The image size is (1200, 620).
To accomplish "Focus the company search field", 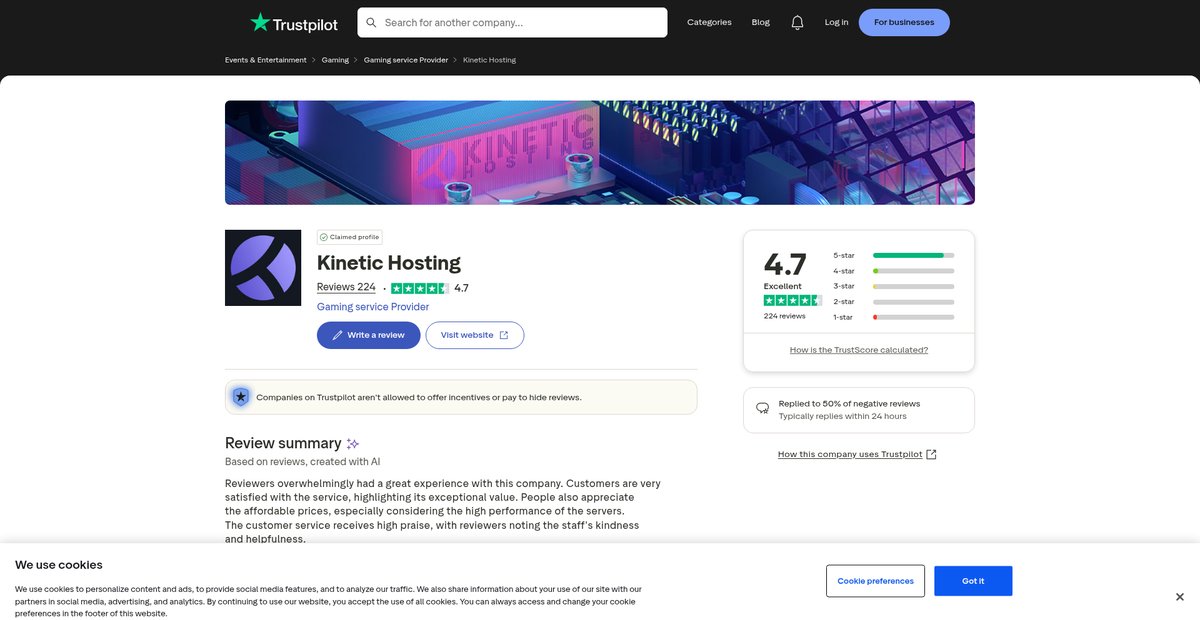I will click(512, 23).
